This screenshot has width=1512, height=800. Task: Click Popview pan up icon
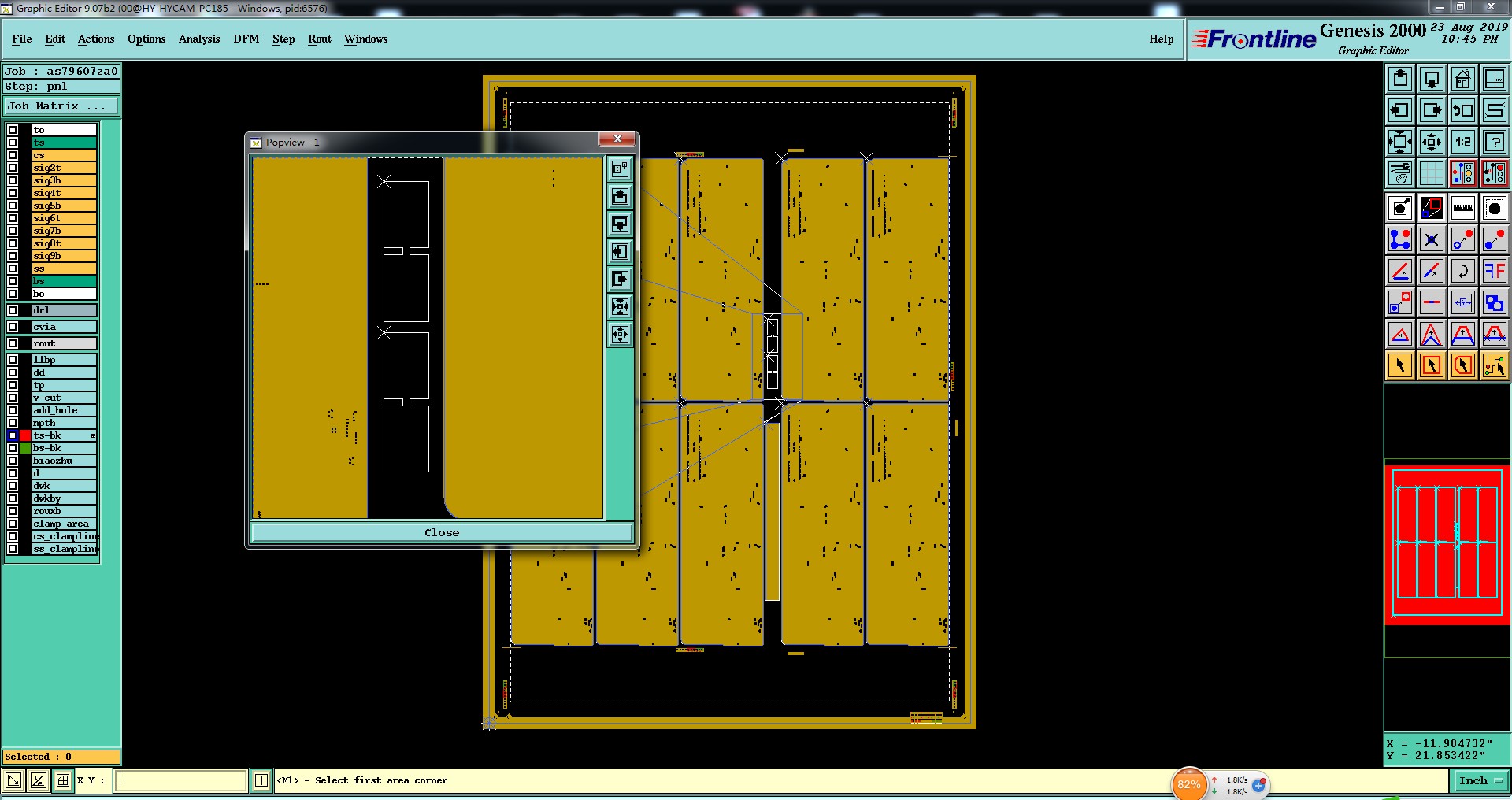tap(621, 196)
